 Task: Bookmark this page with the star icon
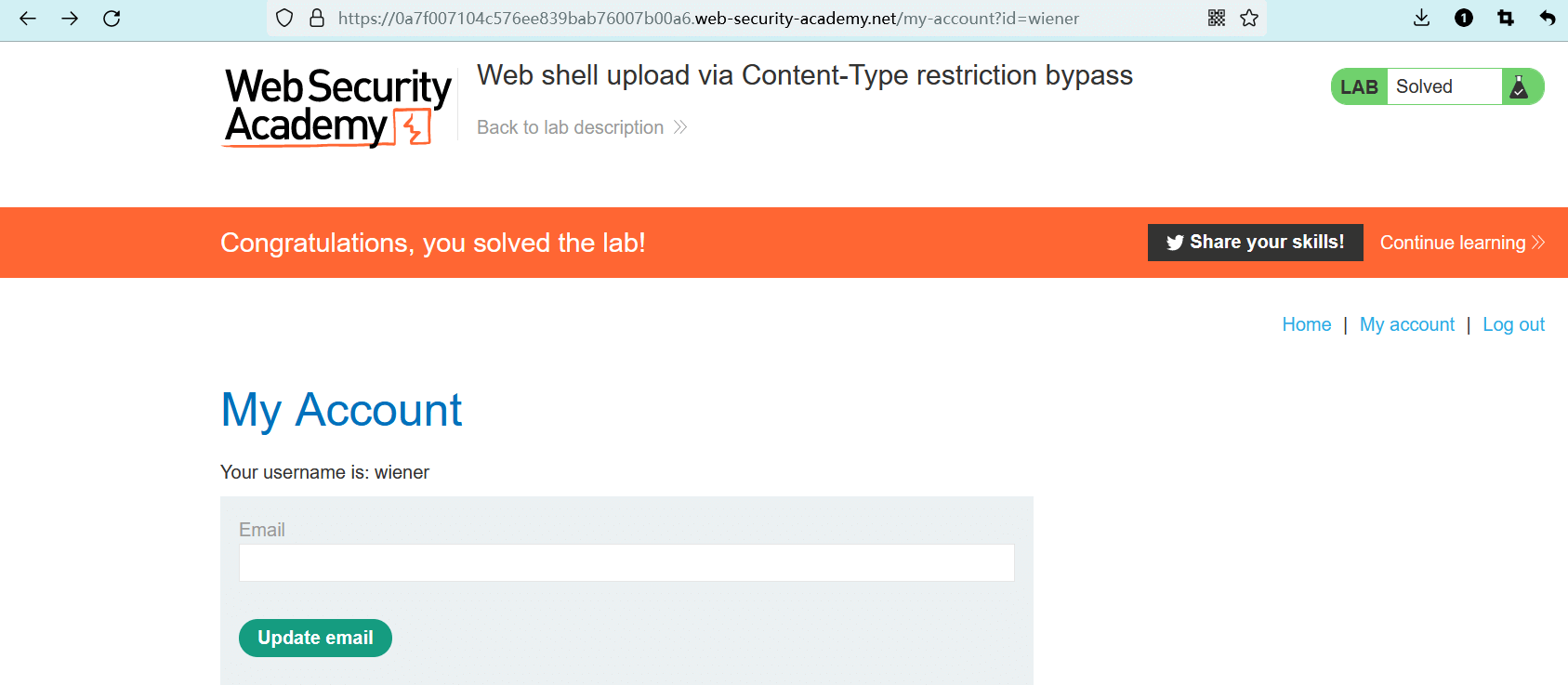(x=1249, y=19)
